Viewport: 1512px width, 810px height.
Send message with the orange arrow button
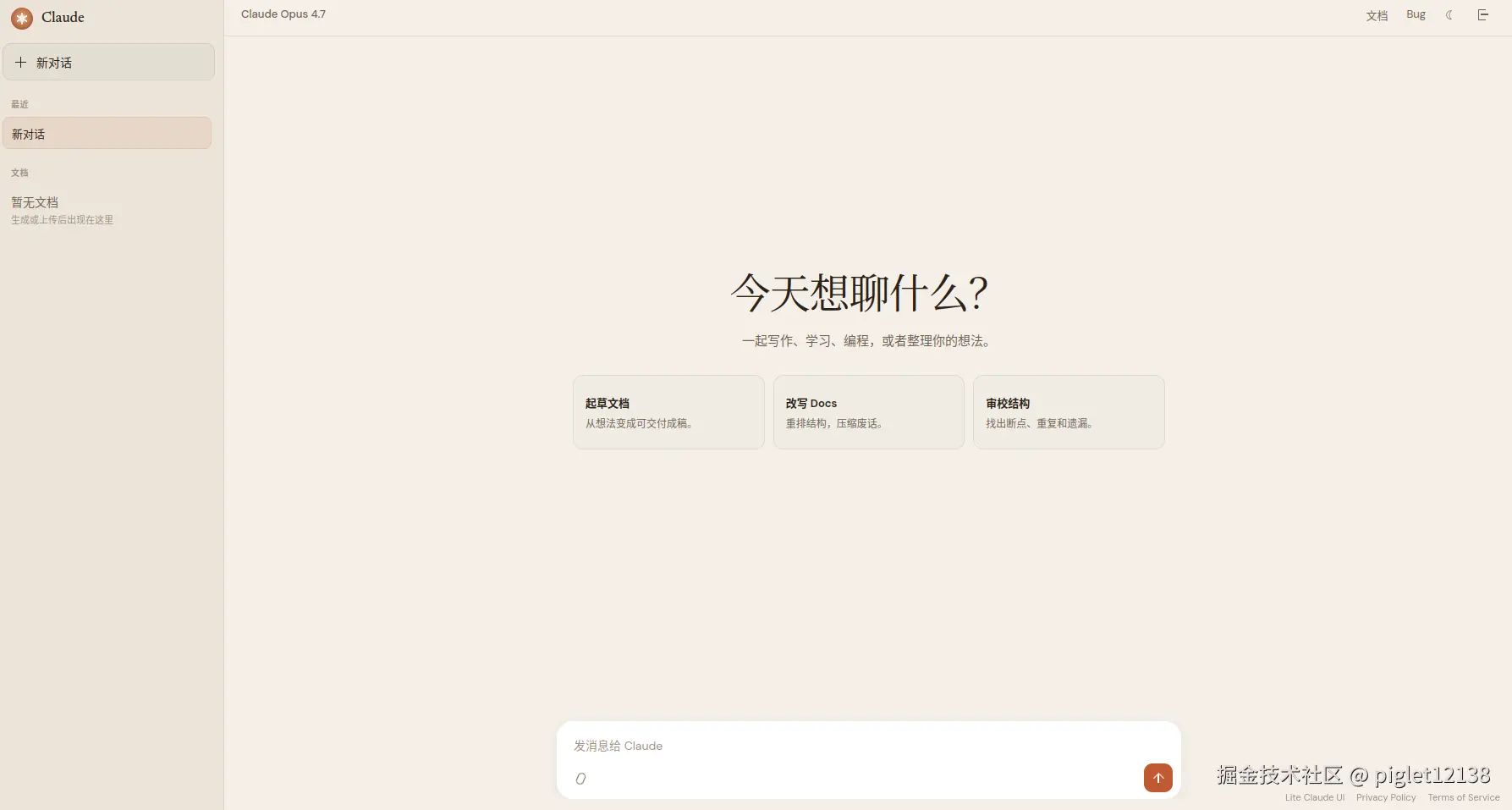[1157, 778]
